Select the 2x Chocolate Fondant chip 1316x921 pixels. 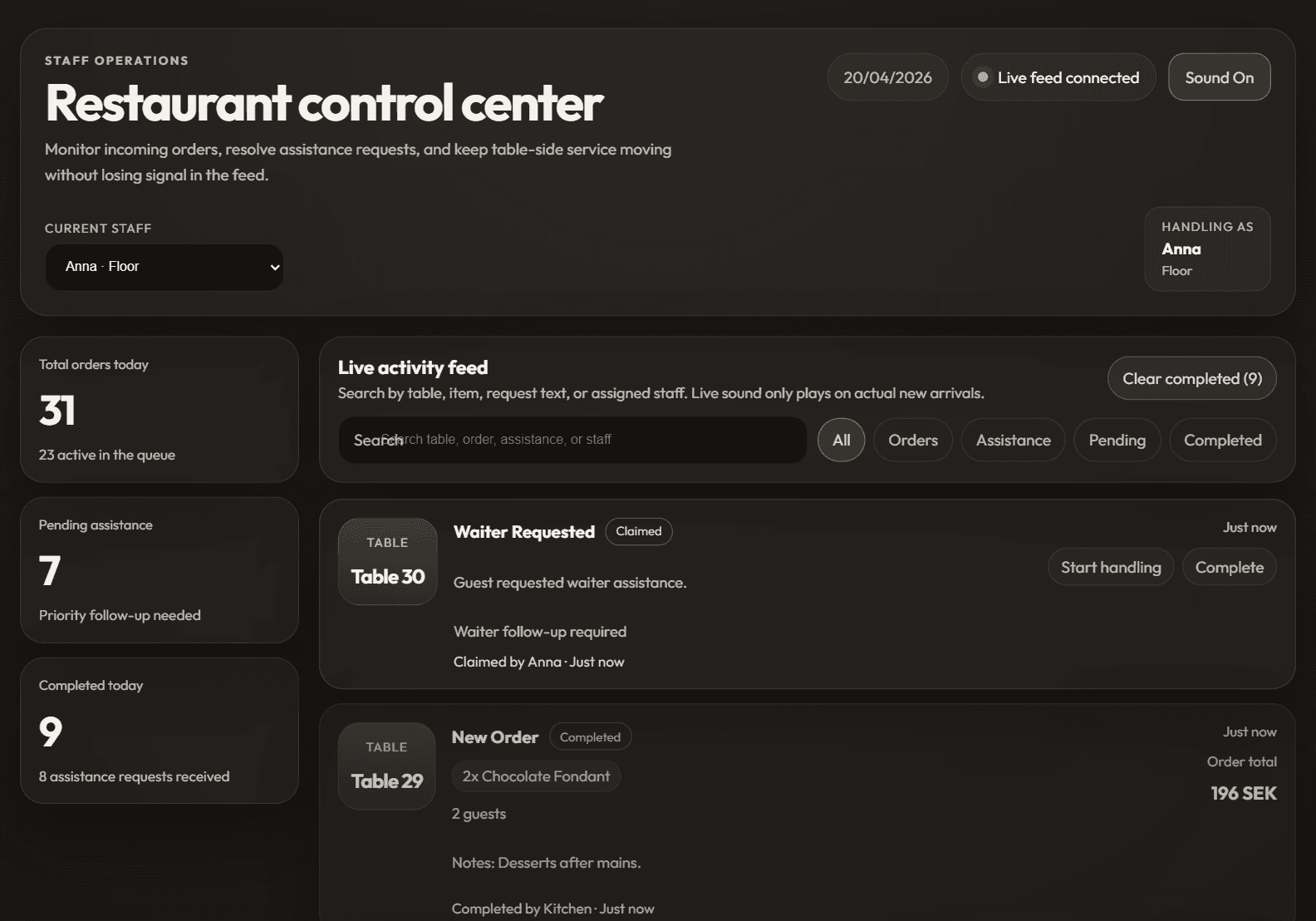536,776
